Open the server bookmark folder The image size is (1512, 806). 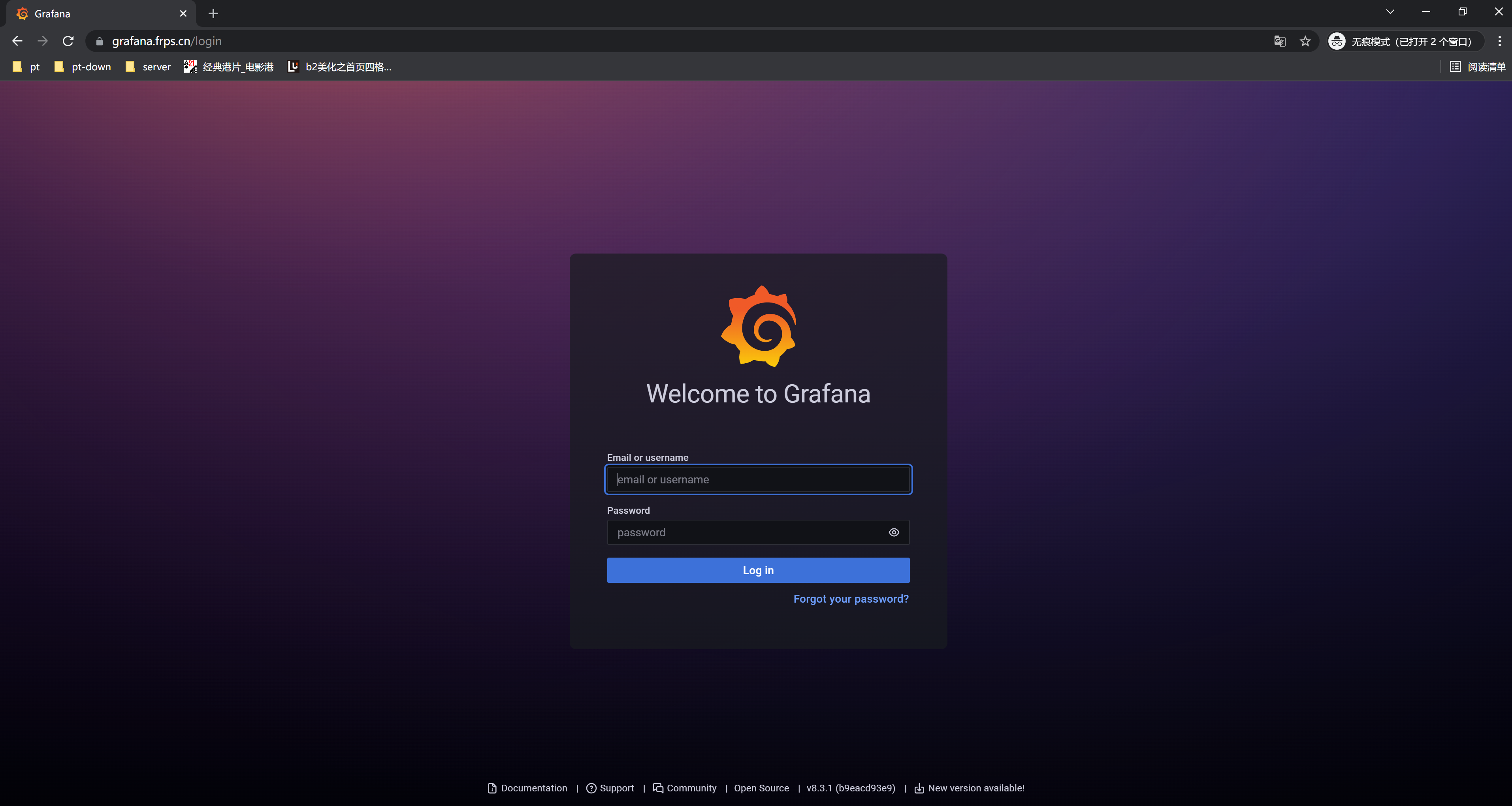[148, 67]
